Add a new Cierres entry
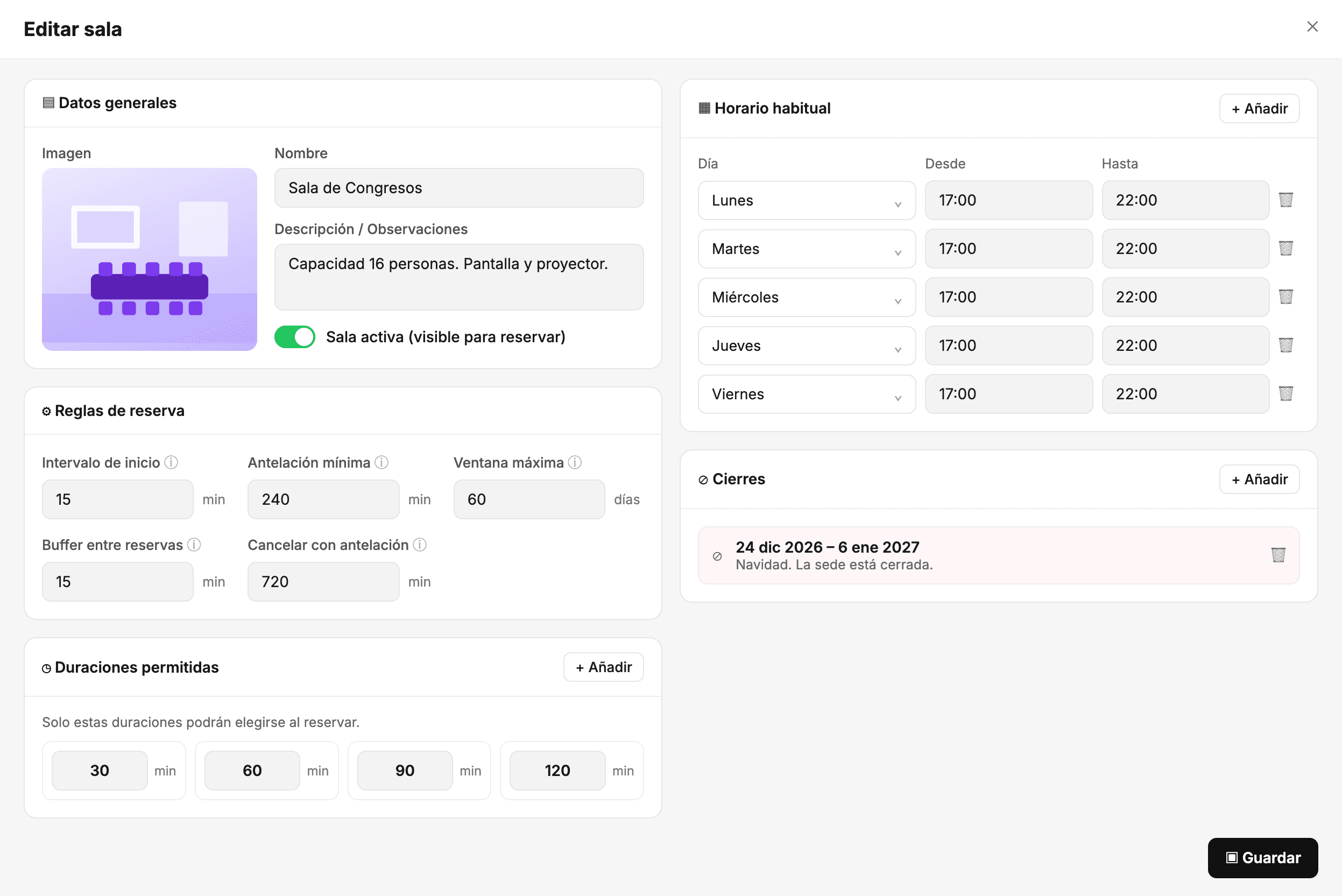This screenshot has width=1342, height=896. pyautogui.click(x=1259, y=479)
